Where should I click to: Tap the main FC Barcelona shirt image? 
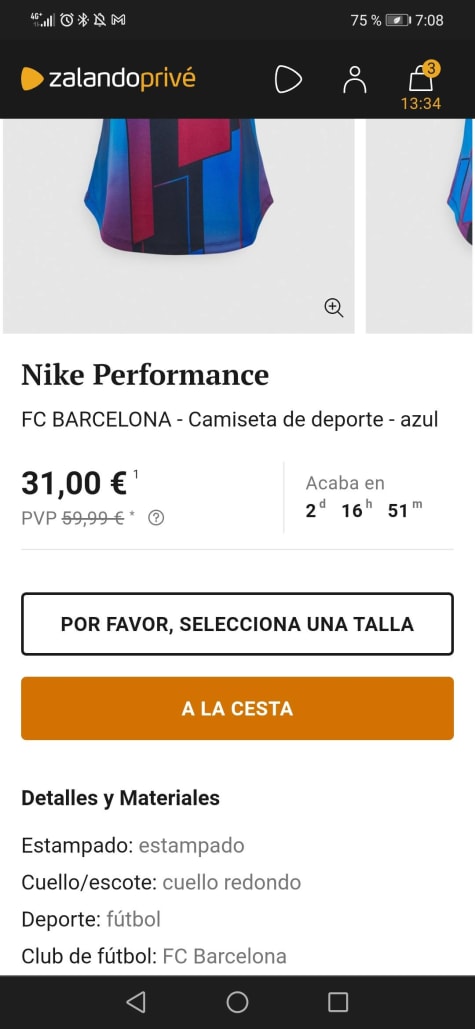[178, 226]
